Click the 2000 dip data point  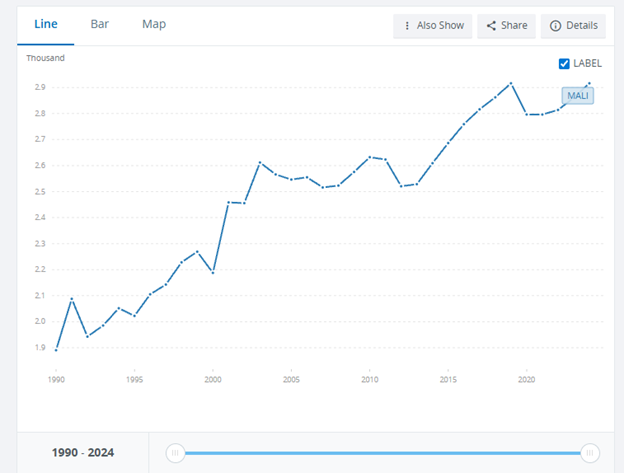[212, 272]
